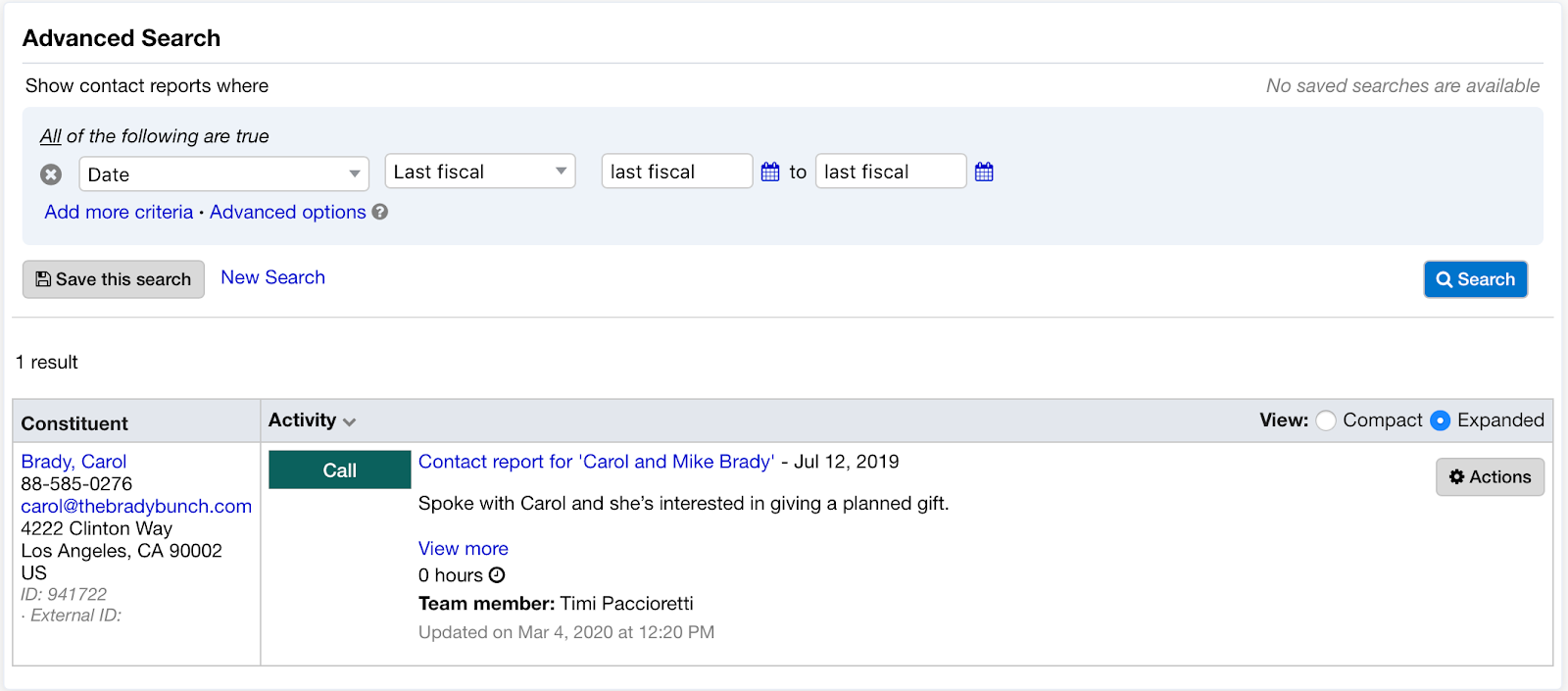Image resolution: width=1568 pixels, height=691 pixels.
Task: Select phone number 88-585-0276
Action: [76, 484]
